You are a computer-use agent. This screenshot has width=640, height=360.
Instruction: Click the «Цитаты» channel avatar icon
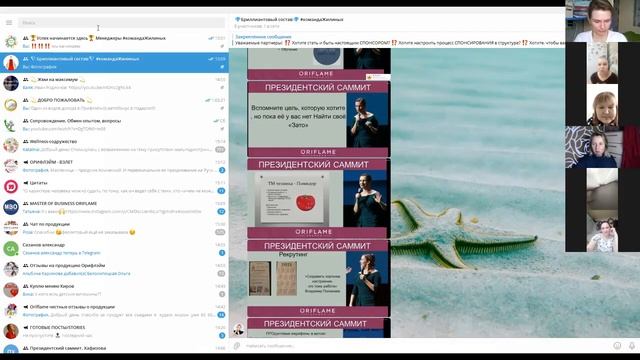click(11, 187)
